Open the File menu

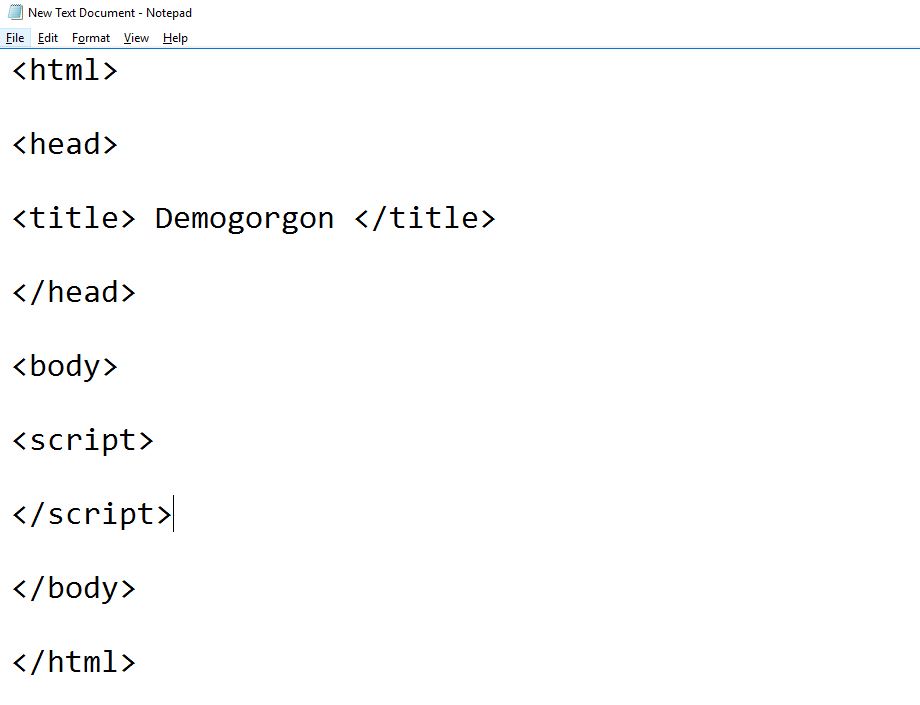point(15,38)
